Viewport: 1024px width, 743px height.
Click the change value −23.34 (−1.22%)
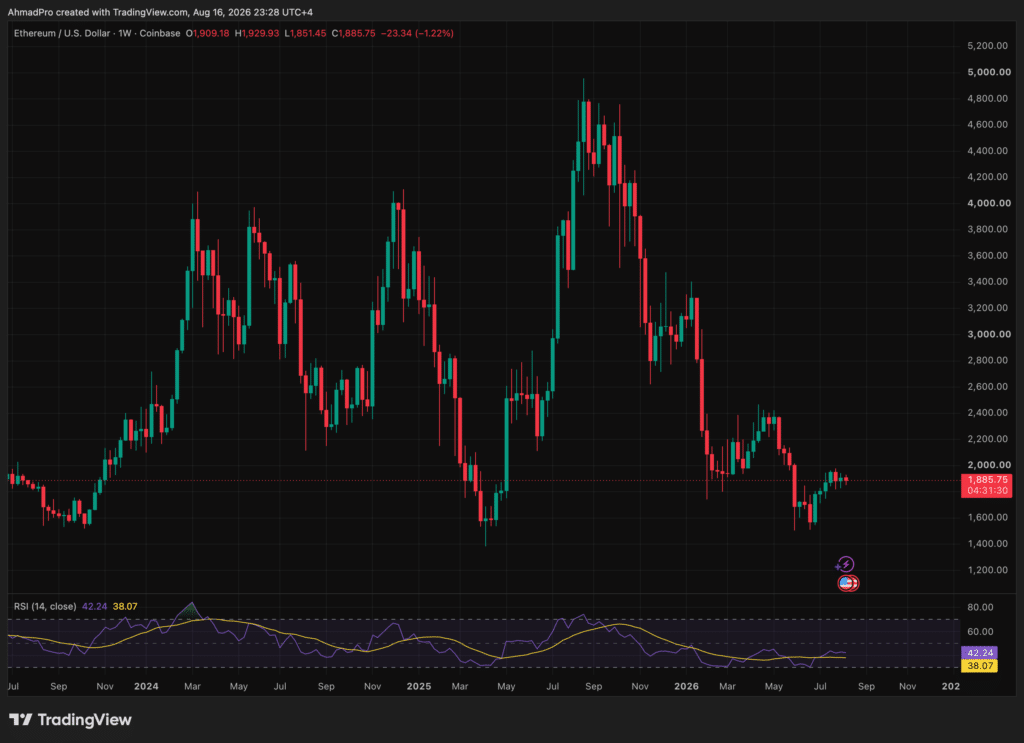click(417, 33)
